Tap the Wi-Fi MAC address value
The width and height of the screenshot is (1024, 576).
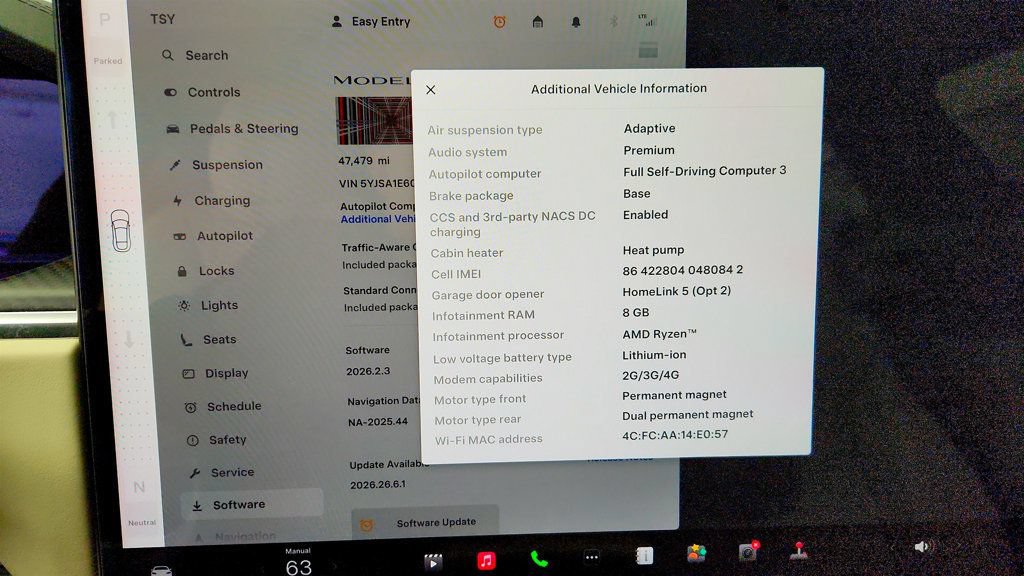[675, 435]
